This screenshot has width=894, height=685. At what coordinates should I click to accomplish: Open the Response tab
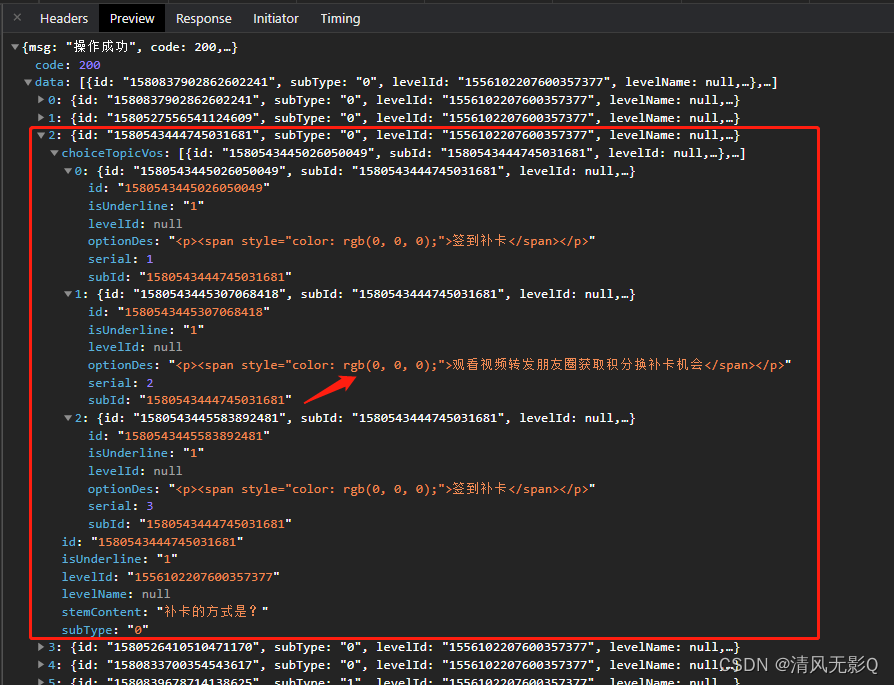[x=204, y=19]
